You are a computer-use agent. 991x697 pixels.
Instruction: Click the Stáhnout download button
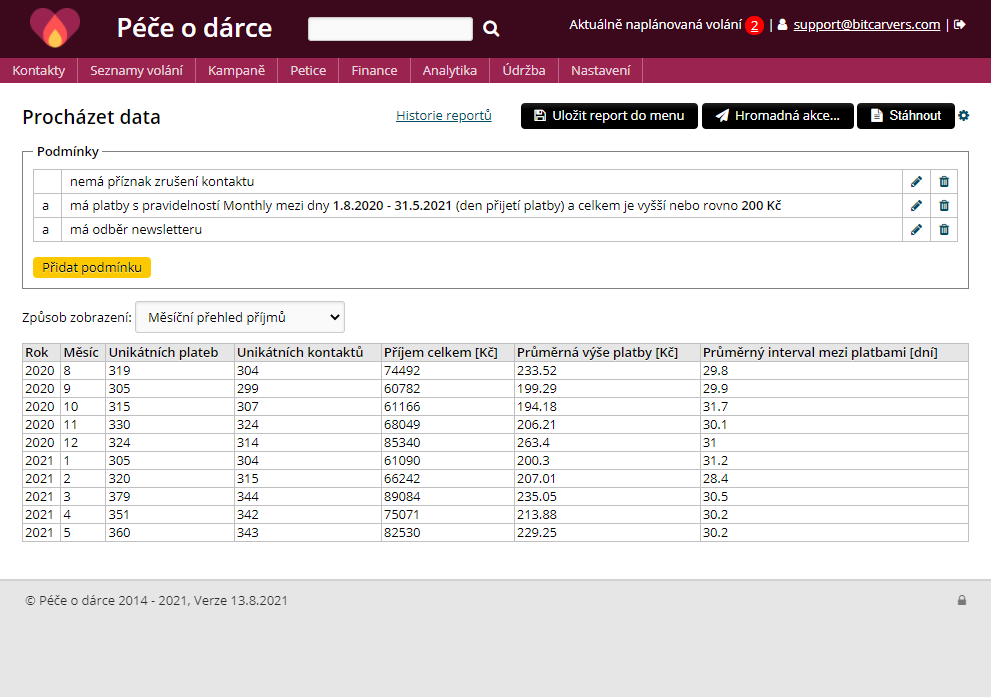905,116
